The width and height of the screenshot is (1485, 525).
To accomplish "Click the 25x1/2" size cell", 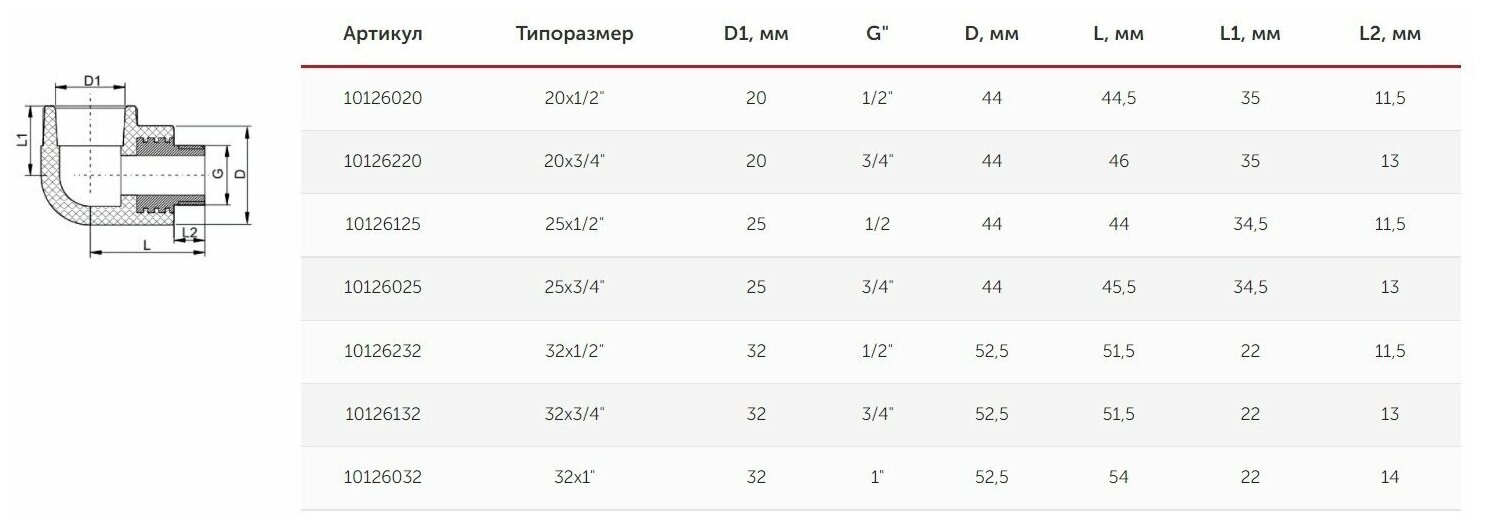I will (575, 224).
